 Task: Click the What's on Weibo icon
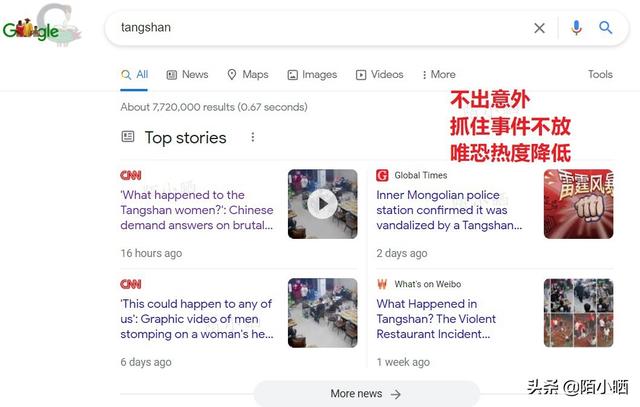tap(382, 284)
